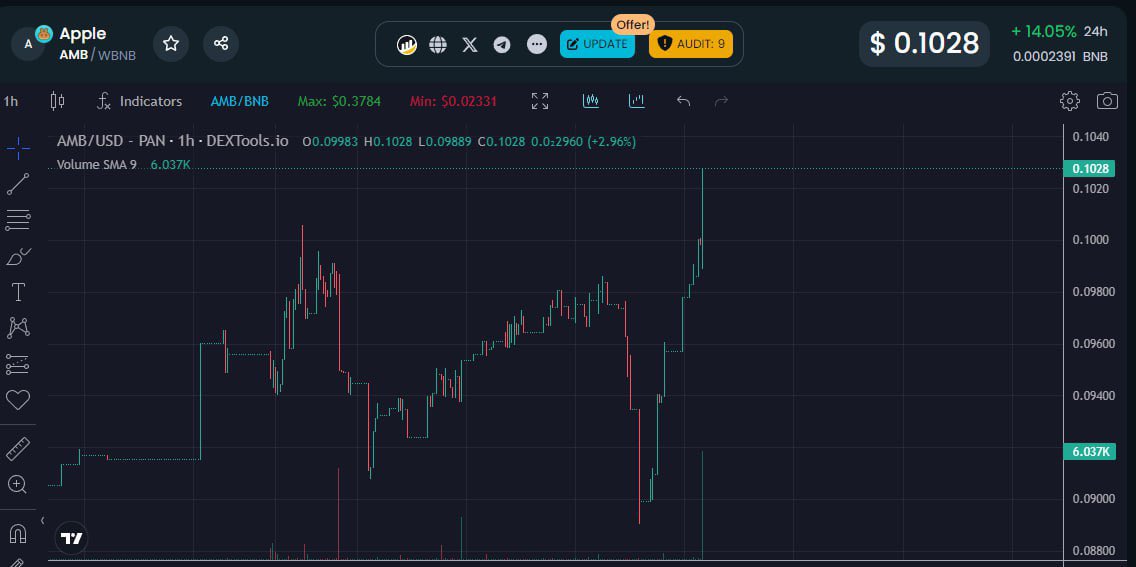This screenshot has width=1136, height=567.
Task: Open the X (Twitter) social link
Action: (x=470, y=45)
